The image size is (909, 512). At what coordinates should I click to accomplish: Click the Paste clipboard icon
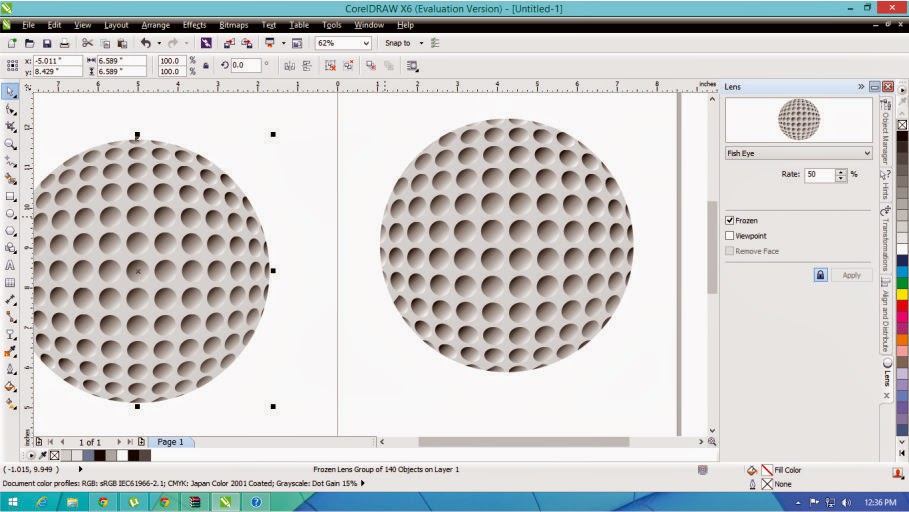[122, 43]
